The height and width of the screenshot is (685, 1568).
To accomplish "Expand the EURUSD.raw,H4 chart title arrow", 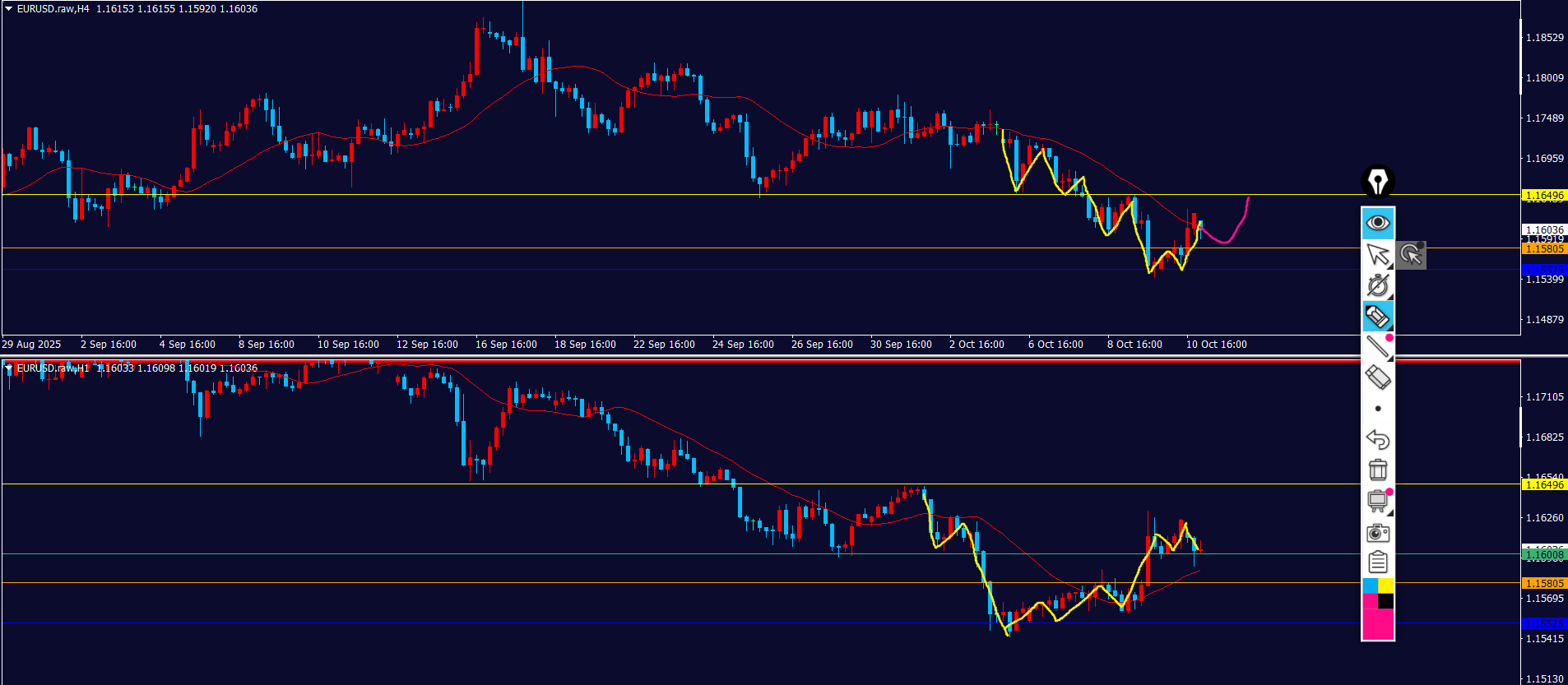I will click(x=8, y=9).
